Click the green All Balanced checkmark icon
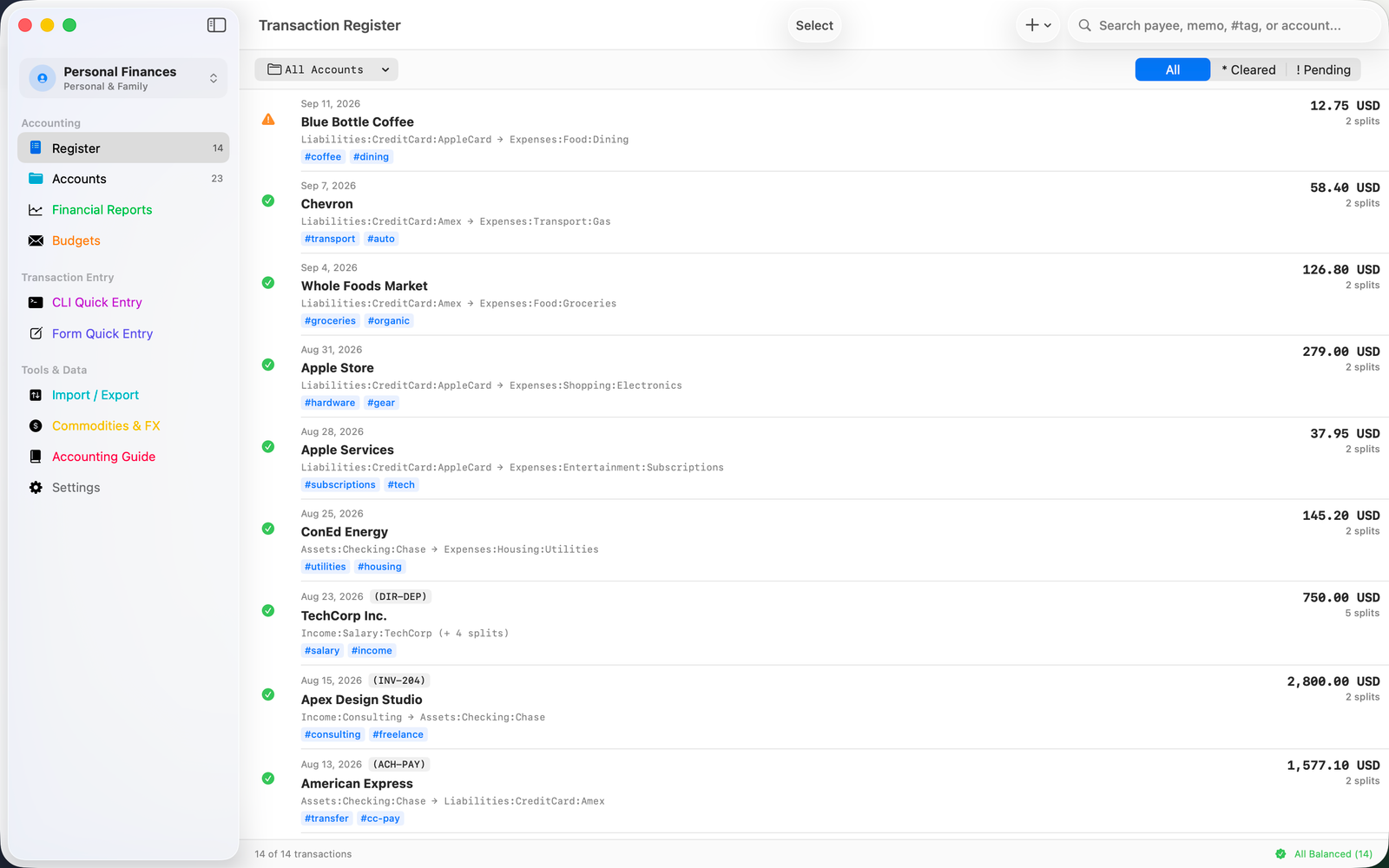This screenshot has width=1389, height=868. coord(1280,854)
